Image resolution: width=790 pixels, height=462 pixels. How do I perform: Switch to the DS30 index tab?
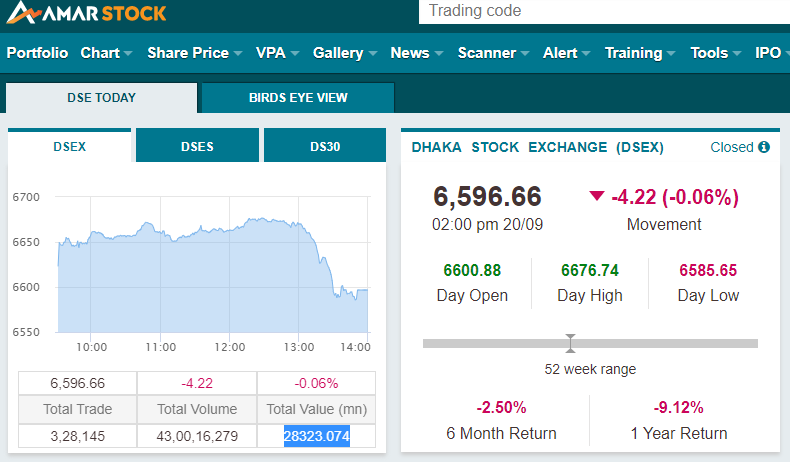[325, 146]
